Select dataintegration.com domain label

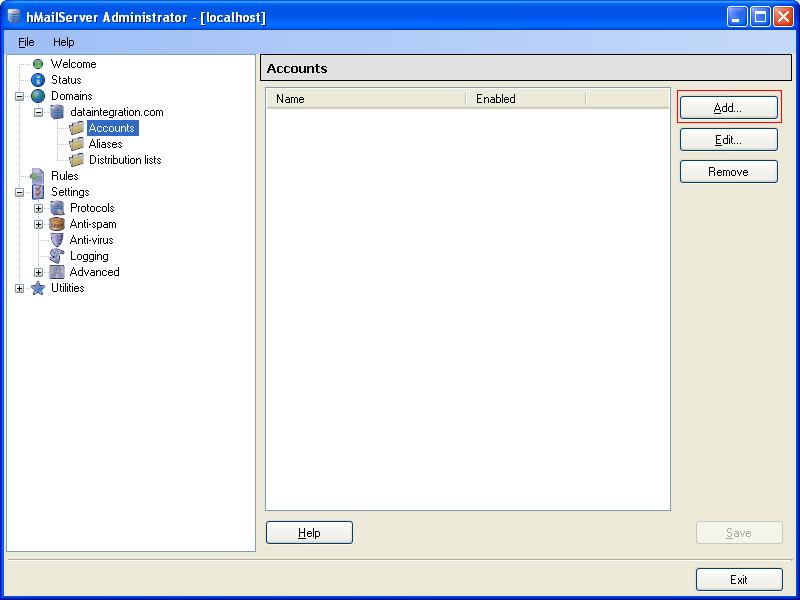coord(117,112)
